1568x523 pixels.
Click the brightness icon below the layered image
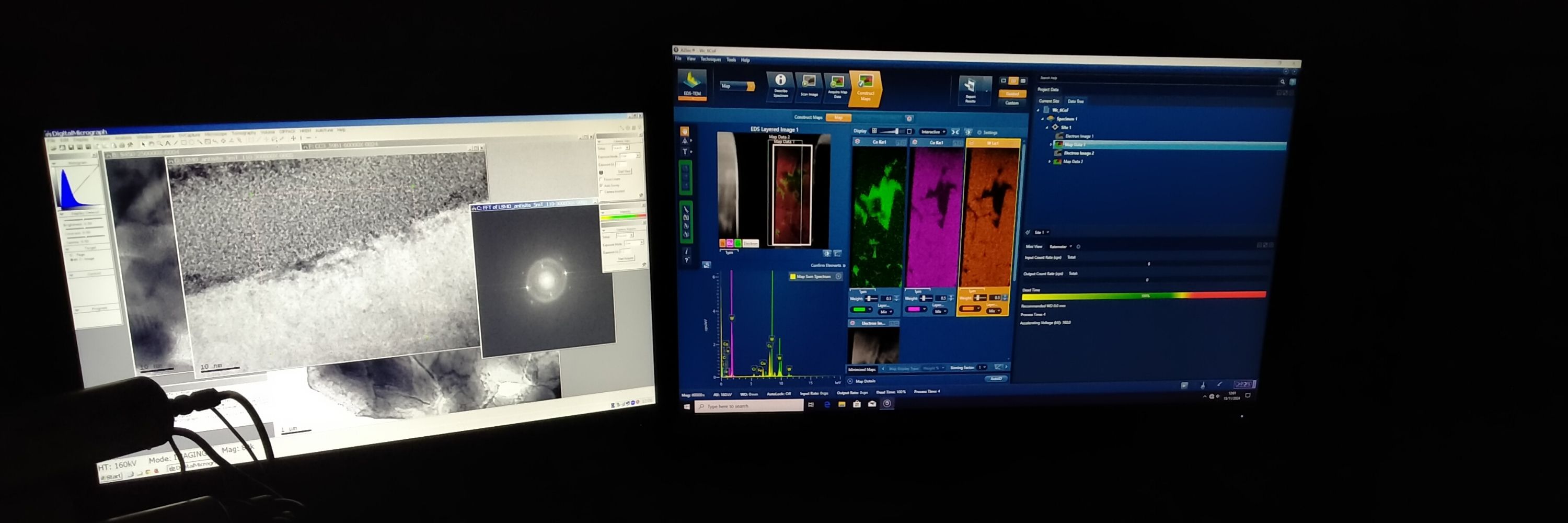[x=827, y=253]
